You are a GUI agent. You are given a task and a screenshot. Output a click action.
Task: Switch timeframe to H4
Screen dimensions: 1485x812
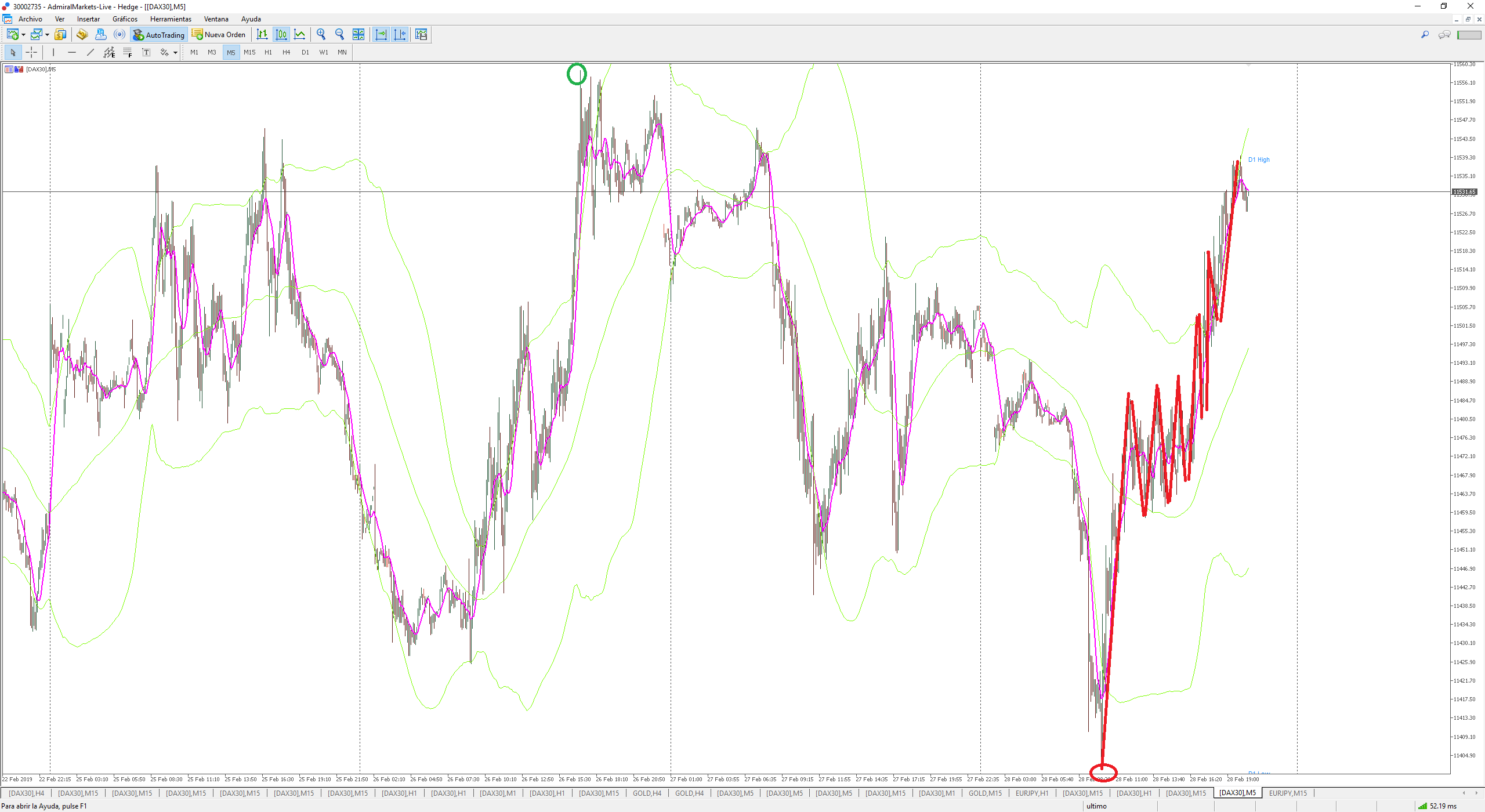click(x=286, y=53)
